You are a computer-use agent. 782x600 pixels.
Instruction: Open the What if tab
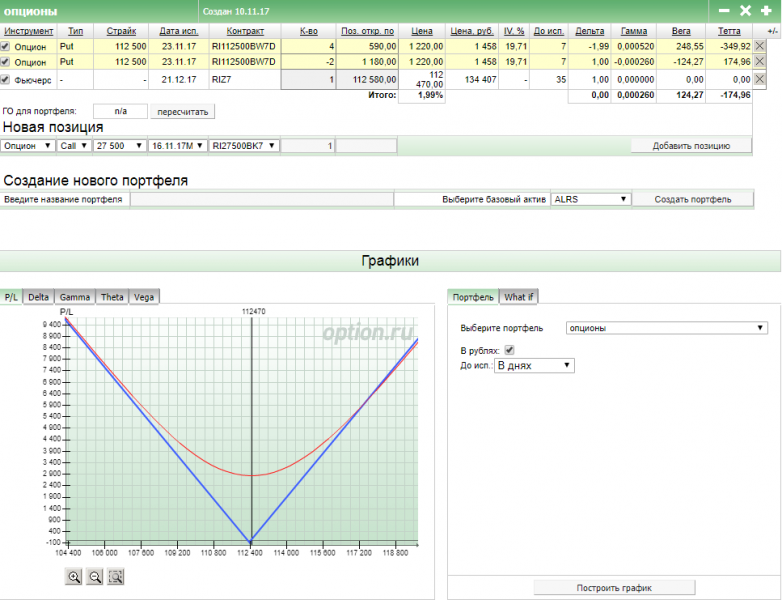pyautogui.click(x=518, y=297)
